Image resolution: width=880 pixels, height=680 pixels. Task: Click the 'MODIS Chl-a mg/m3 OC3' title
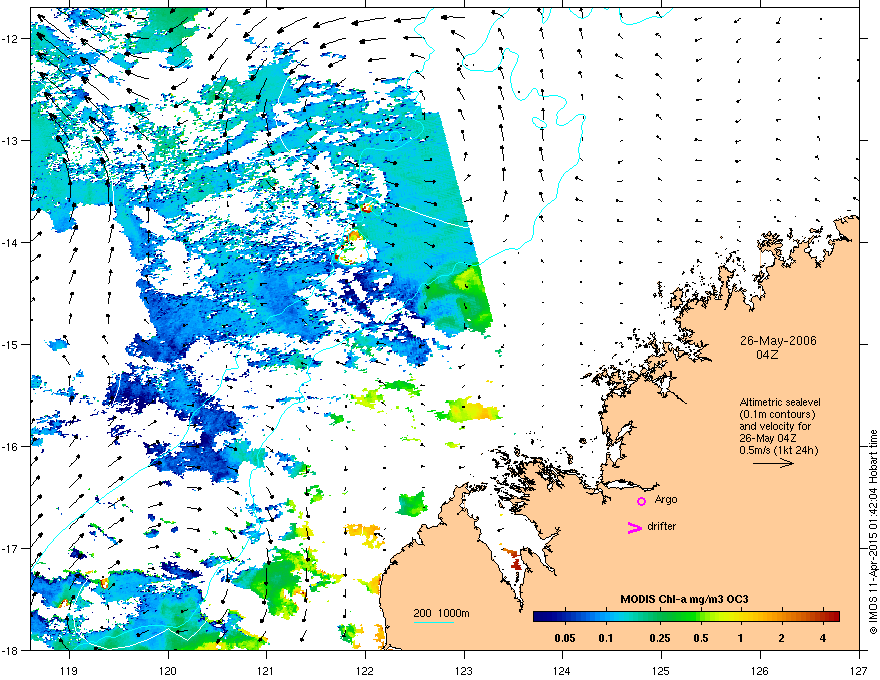coord(684,599)
